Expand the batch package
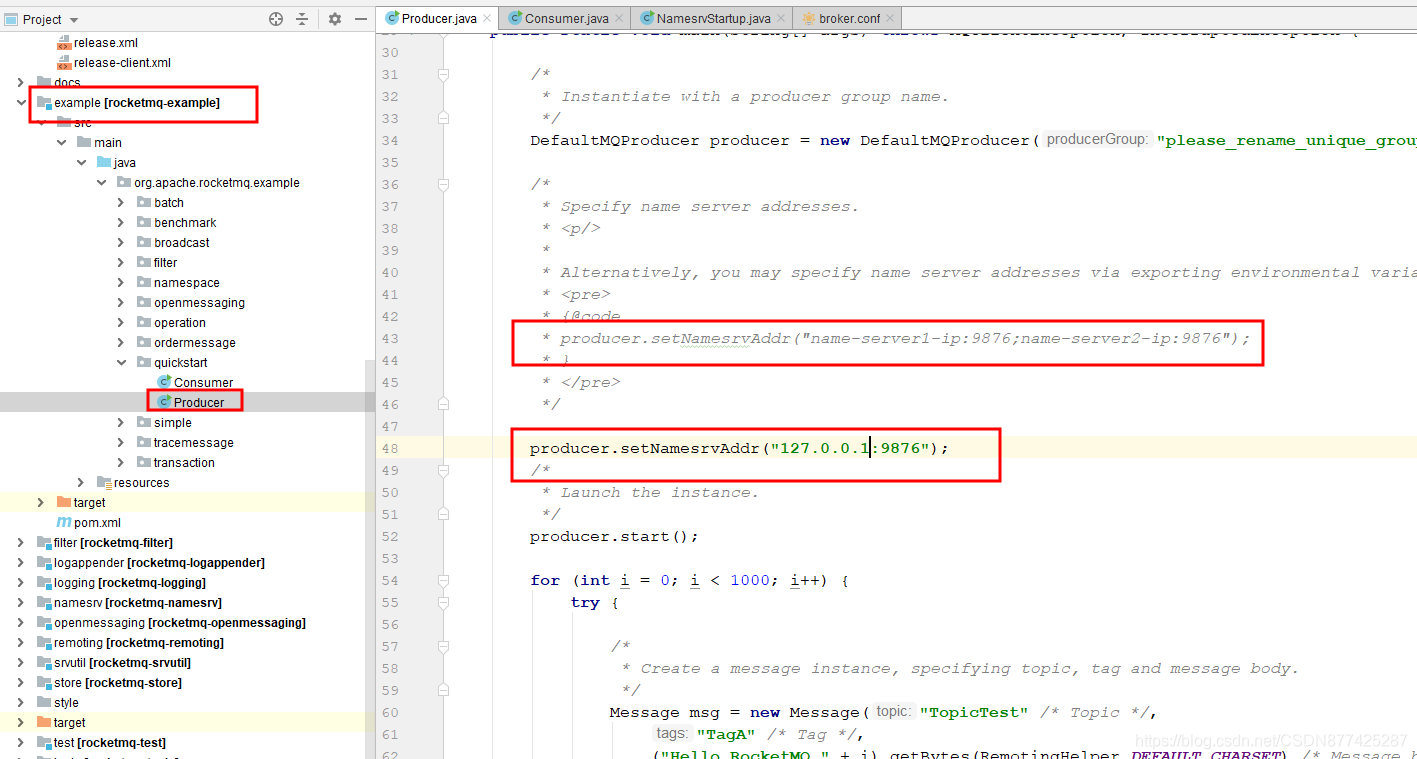This screenshot has height=759, width=1417. point(121,202)
